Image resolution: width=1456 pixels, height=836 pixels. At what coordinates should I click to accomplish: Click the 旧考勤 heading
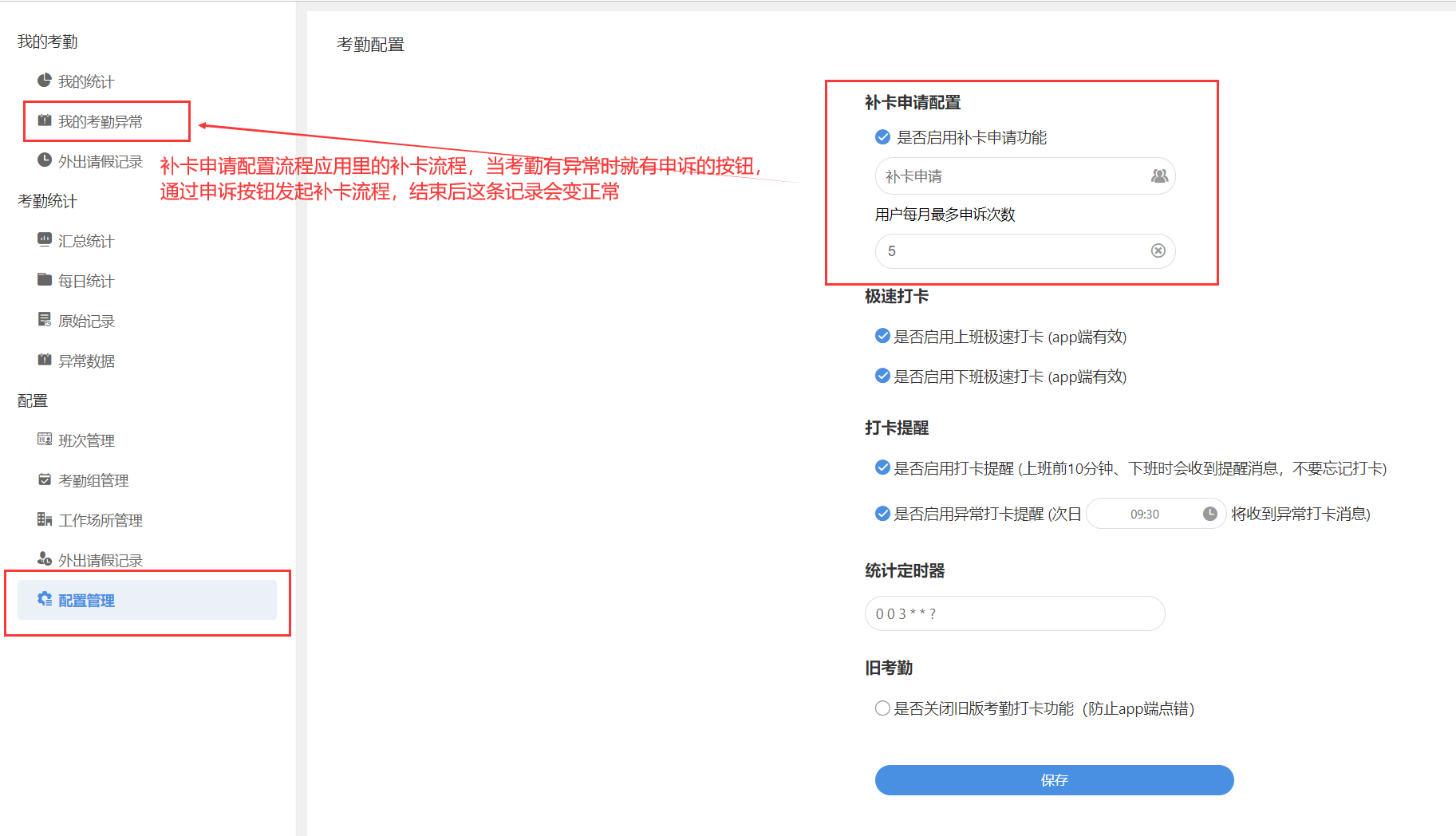(889, 668)
